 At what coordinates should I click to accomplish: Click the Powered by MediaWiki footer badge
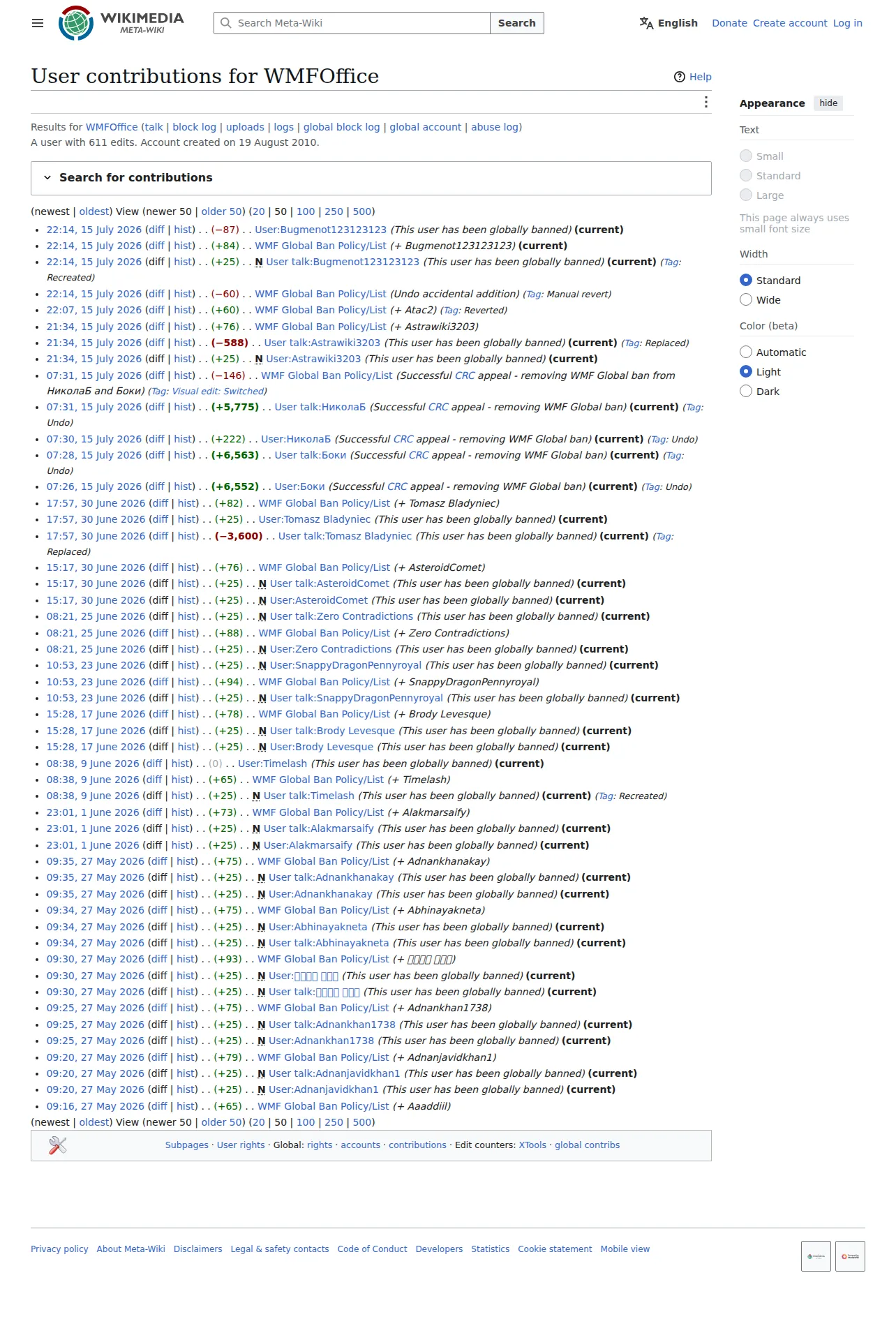point(850,1256)
